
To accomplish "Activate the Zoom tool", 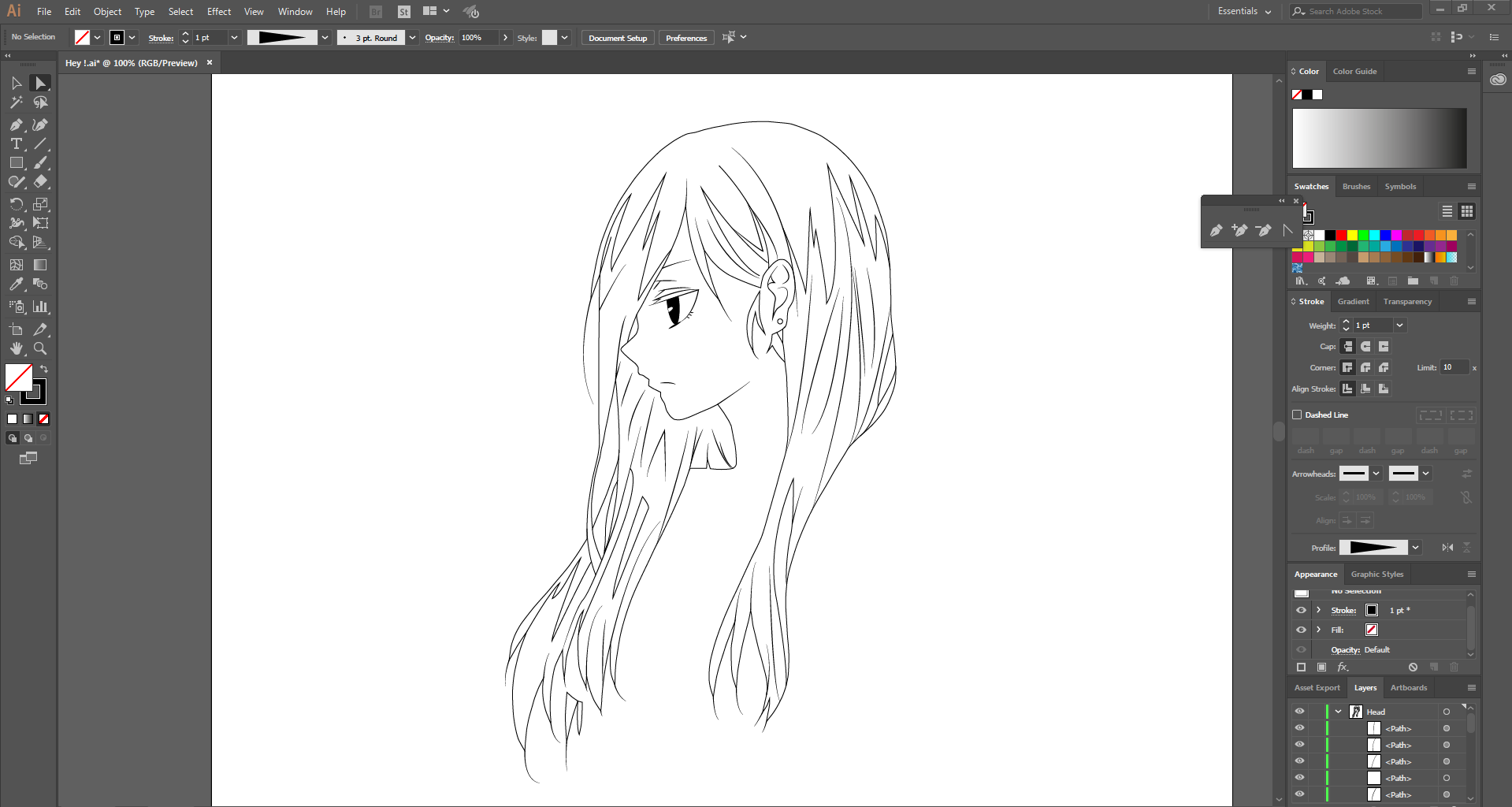I will click(40, 348).
